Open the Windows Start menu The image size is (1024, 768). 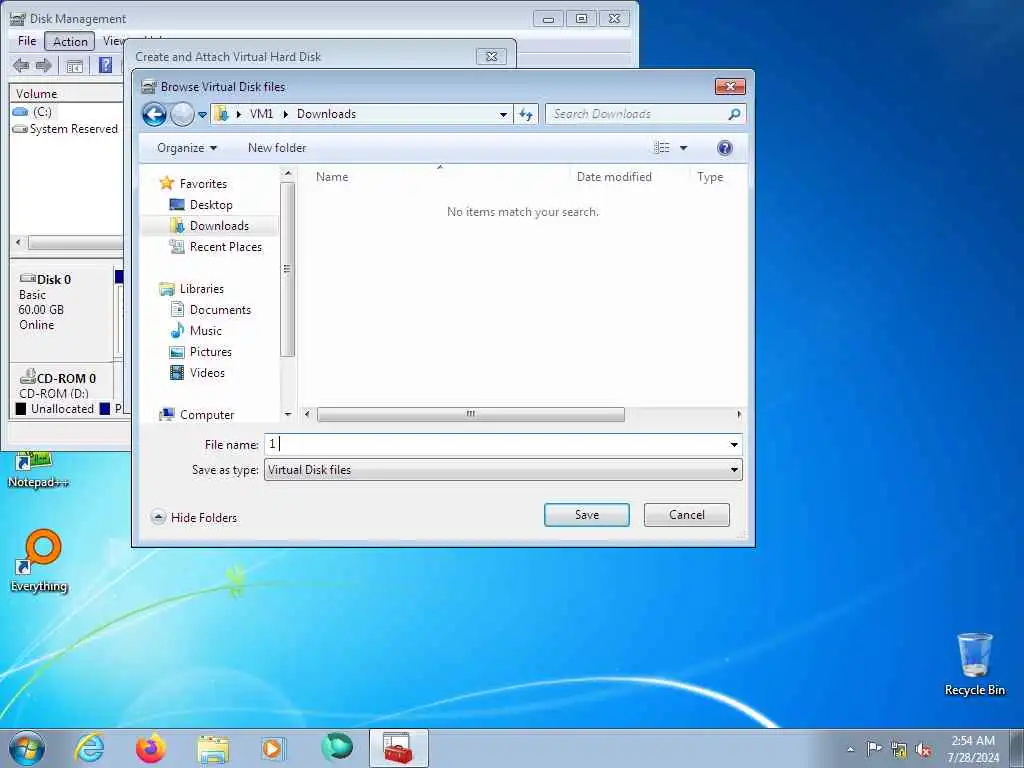click(x=27, y=748)
